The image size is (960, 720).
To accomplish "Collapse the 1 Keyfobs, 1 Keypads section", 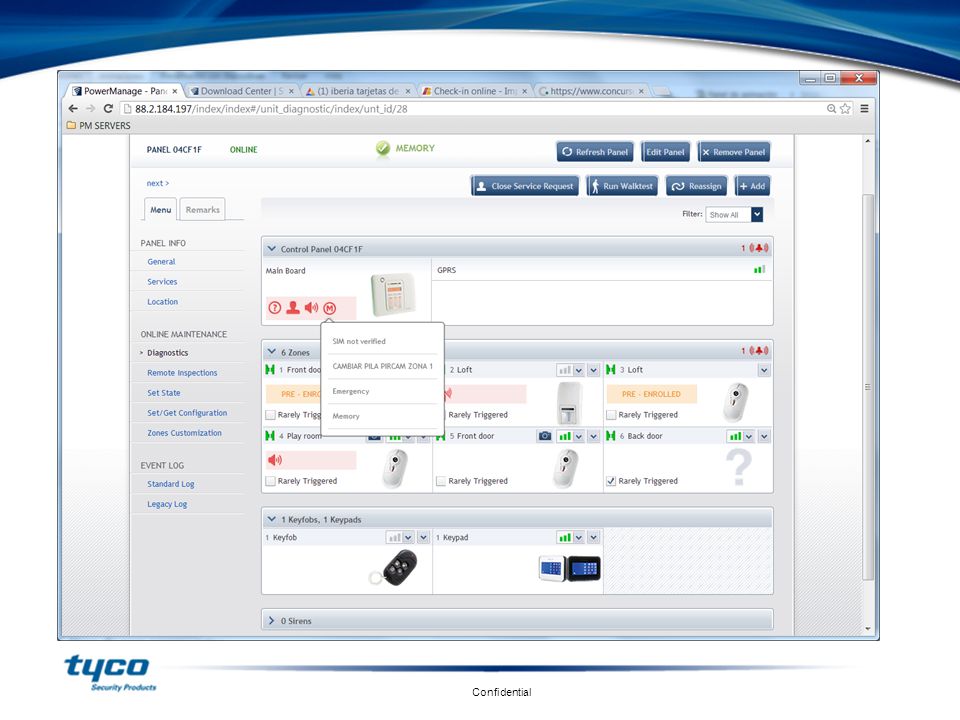I will [272, 519].
